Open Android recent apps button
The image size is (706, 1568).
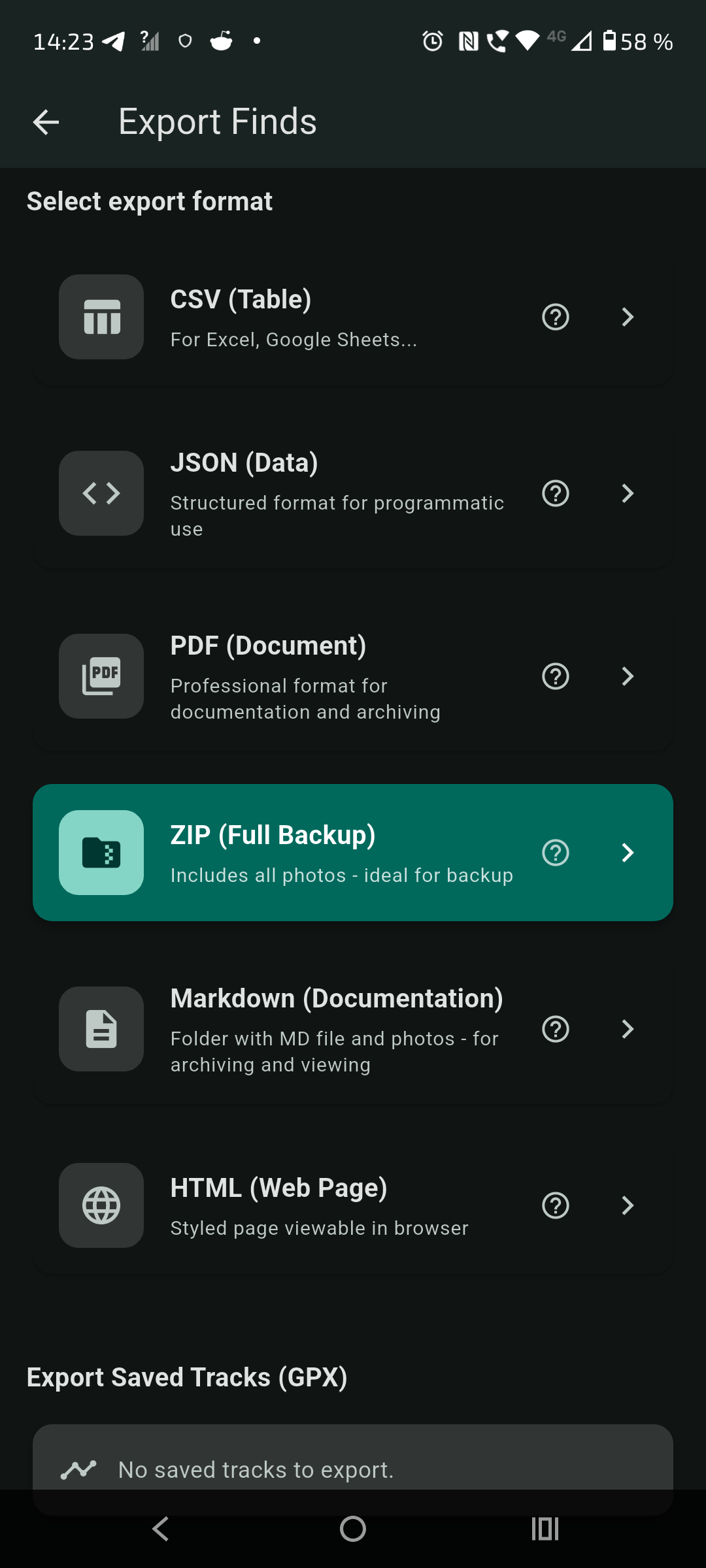(x=545, y=1529)
